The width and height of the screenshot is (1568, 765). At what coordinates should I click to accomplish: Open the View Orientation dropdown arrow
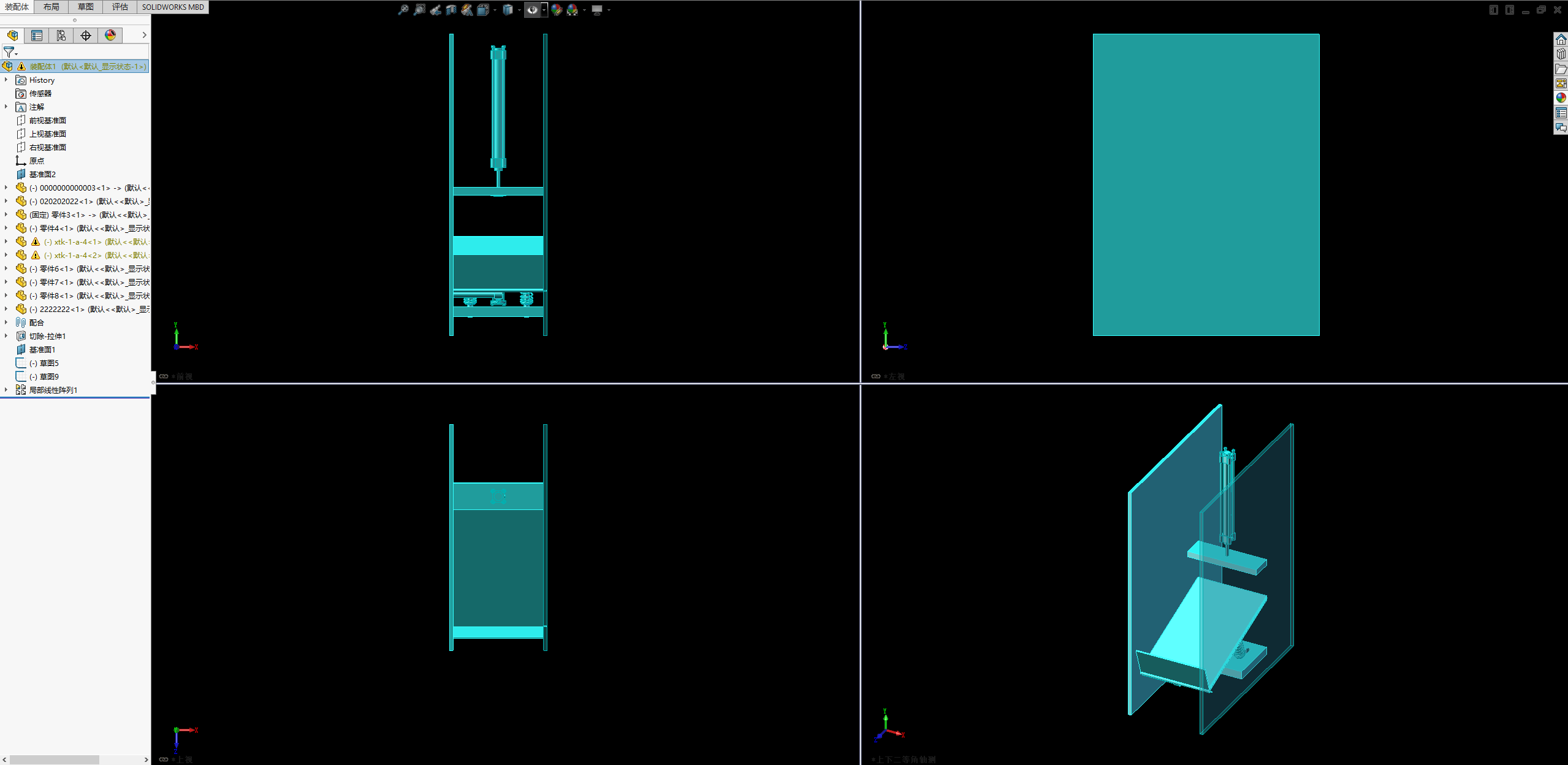495,10
